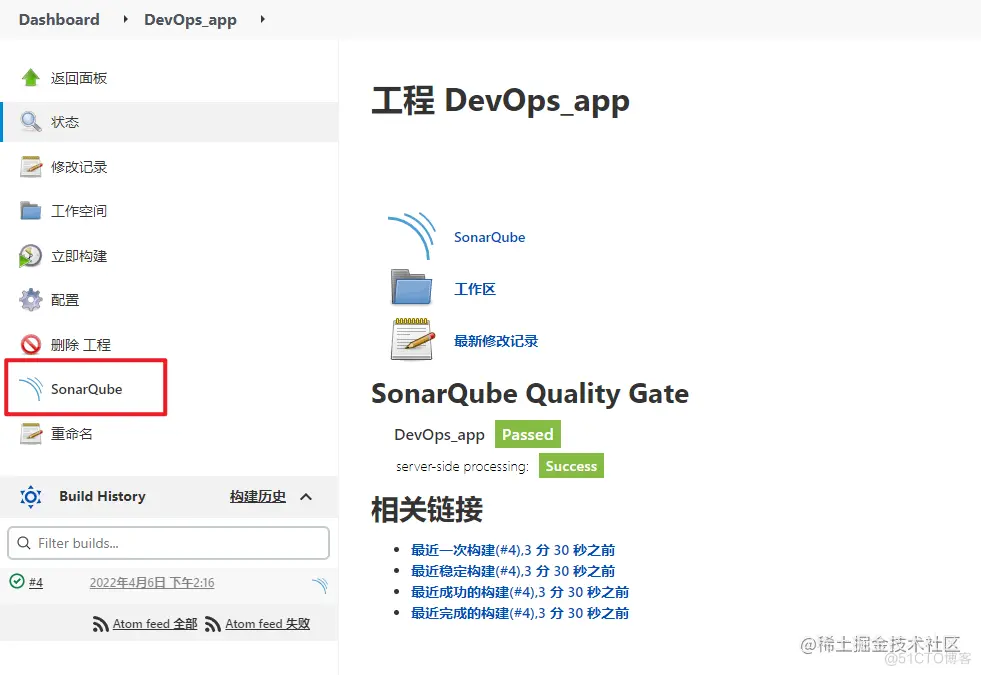This screenshot has height=675, width=981.
Task: Open build #4 link
Action: point(36,582)
